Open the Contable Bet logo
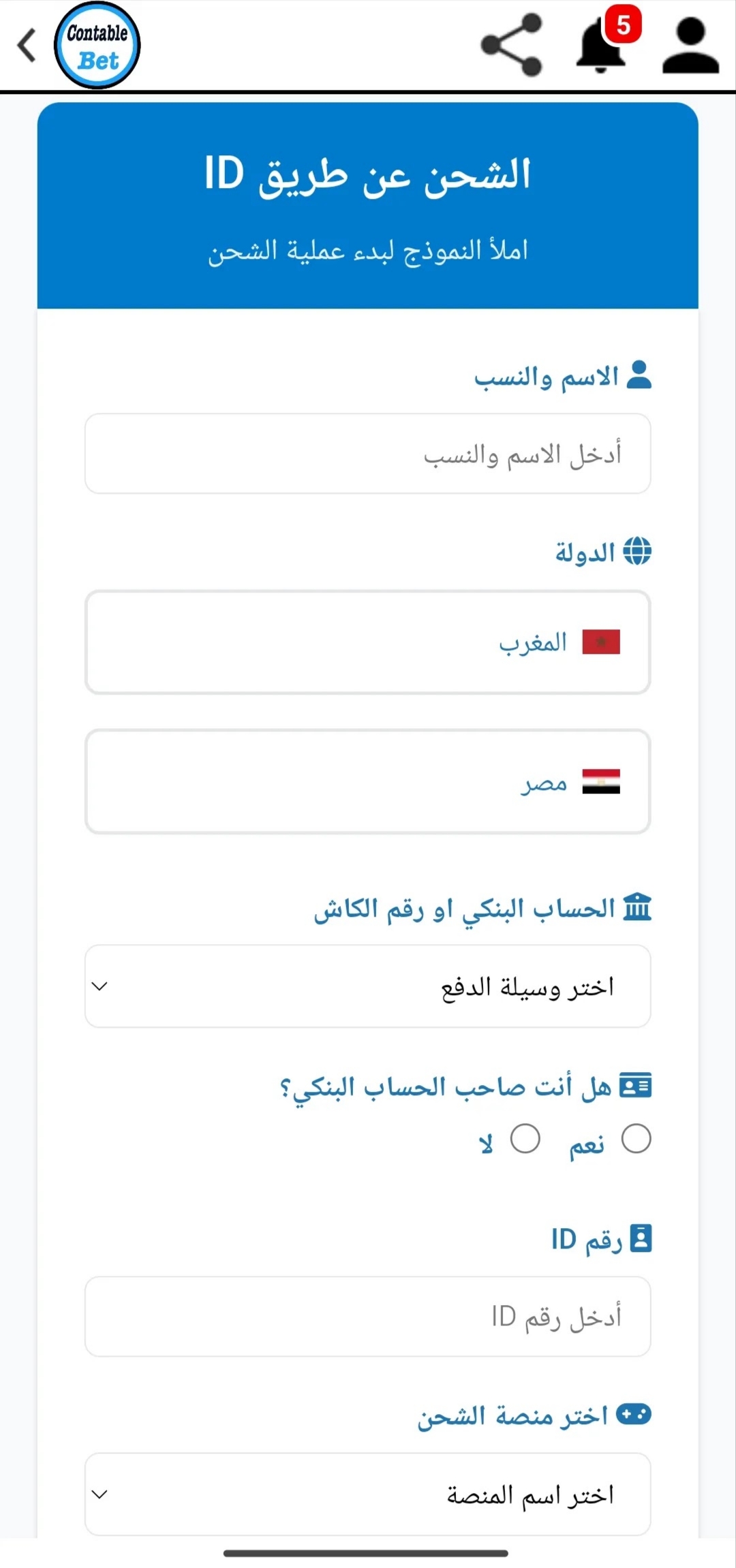 point(97,46)
